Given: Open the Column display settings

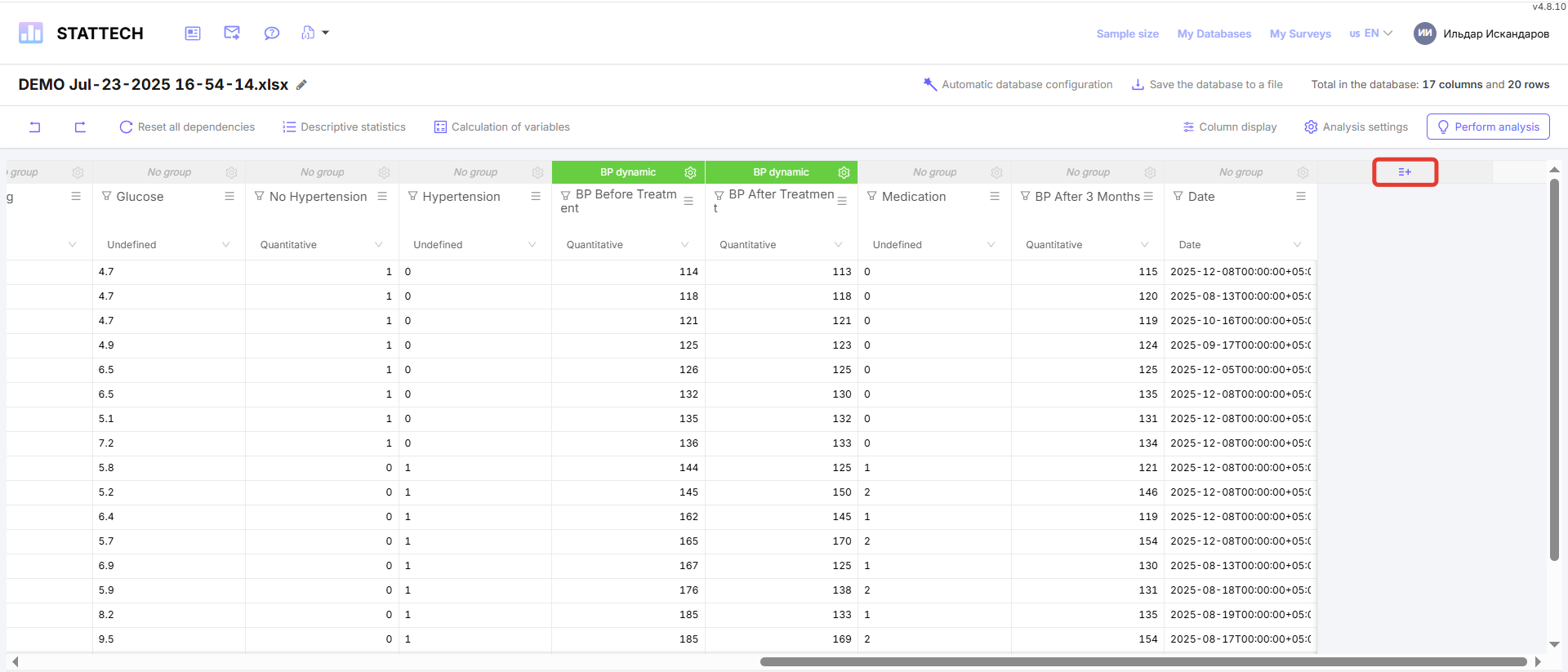Looking at the screenshot, I should click(1230, 127).
